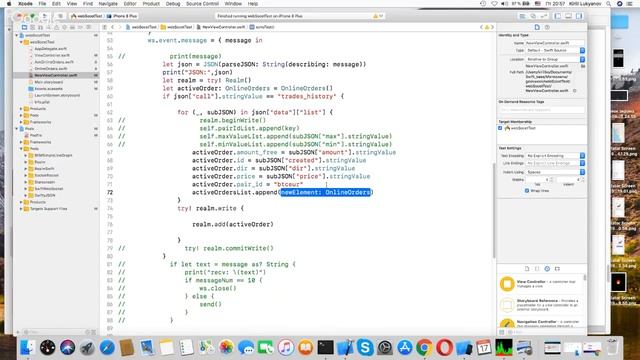Open Calendar from the Dock
The width and height of the screenshot is (640, 360).
[x=484, y=347]
